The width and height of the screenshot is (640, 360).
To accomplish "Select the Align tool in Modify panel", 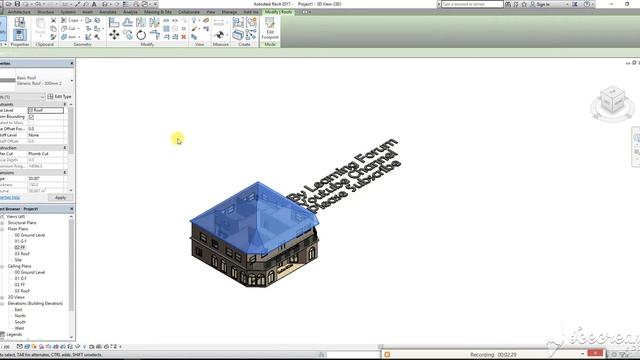I will (x=114, y=22).
